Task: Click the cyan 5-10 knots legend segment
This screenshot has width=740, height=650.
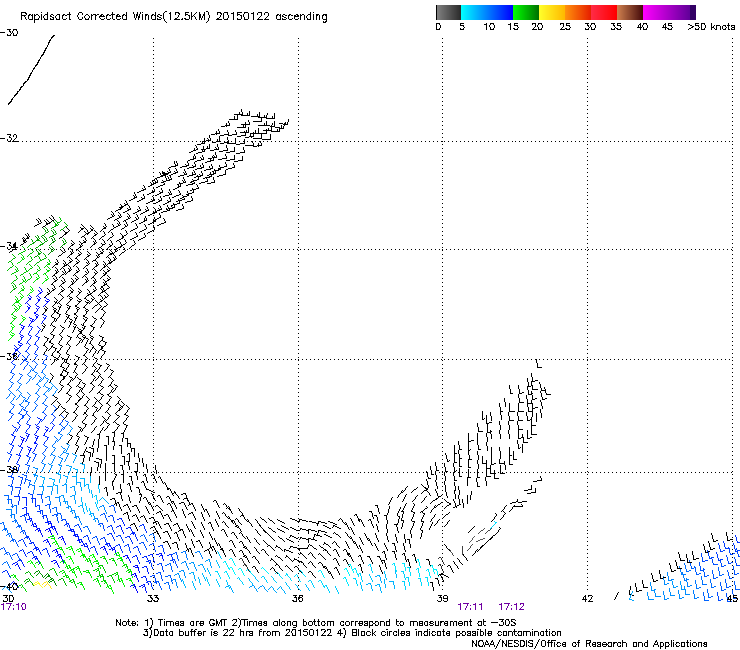Action: tap(474, 12)
